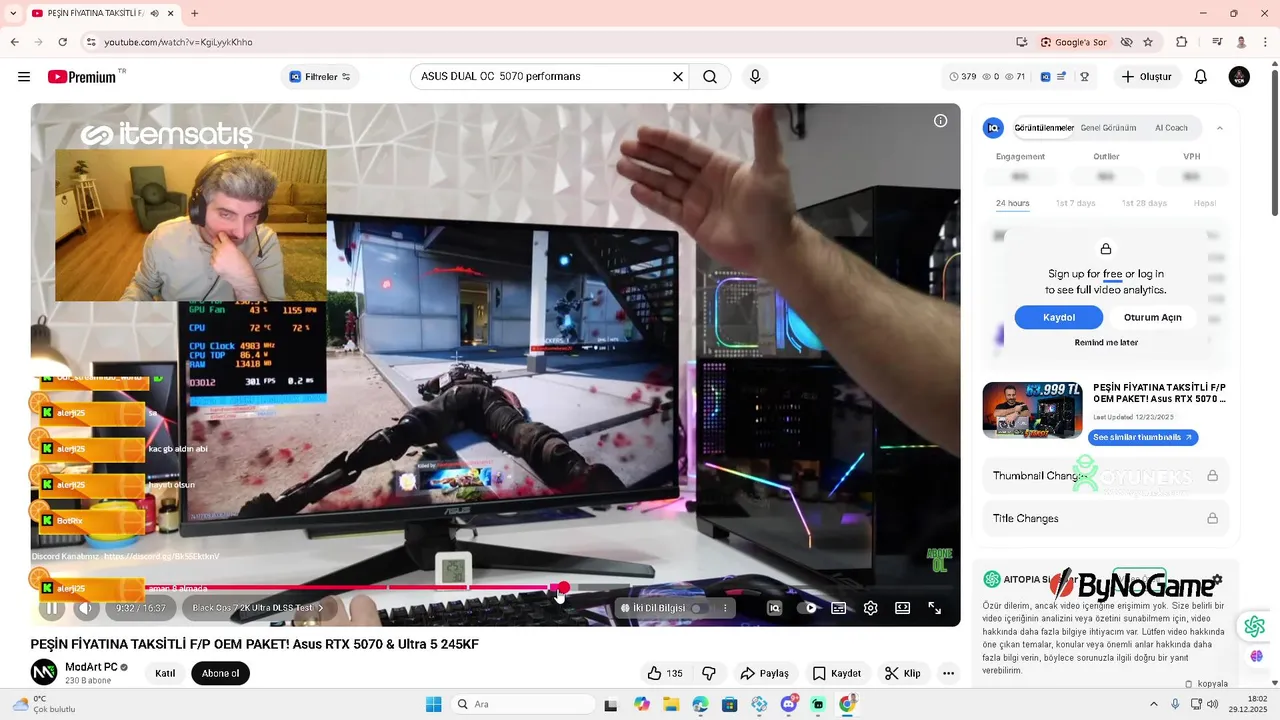Open a new Chrome tab

pyautogui.click(x=194, y=13)
